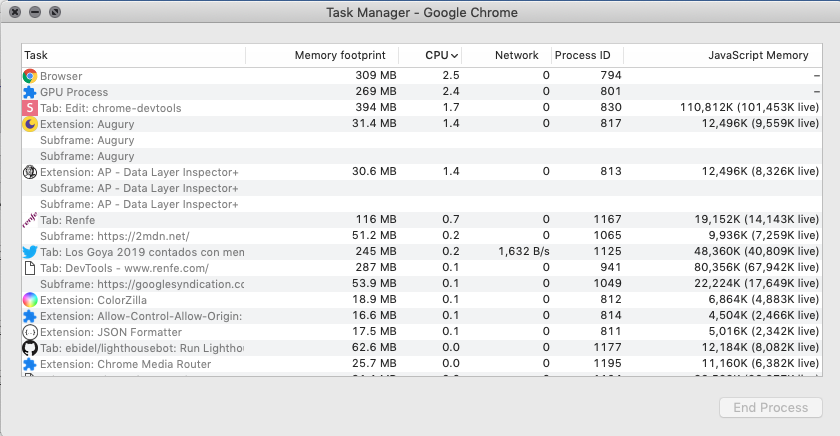Click the Twitter bird icon of Los Goya tab
This screenshot has width=840, height=436.
click(30, 252)
